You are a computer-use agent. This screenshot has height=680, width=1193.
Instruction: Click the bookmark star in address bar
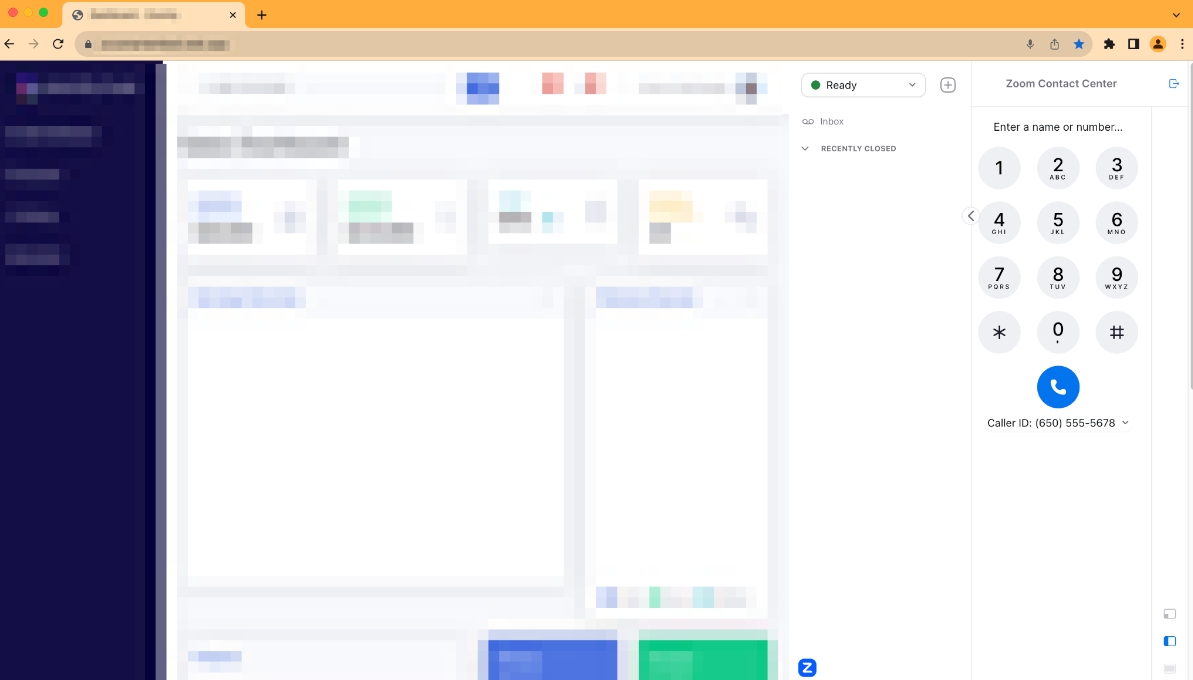(1079, 44)
